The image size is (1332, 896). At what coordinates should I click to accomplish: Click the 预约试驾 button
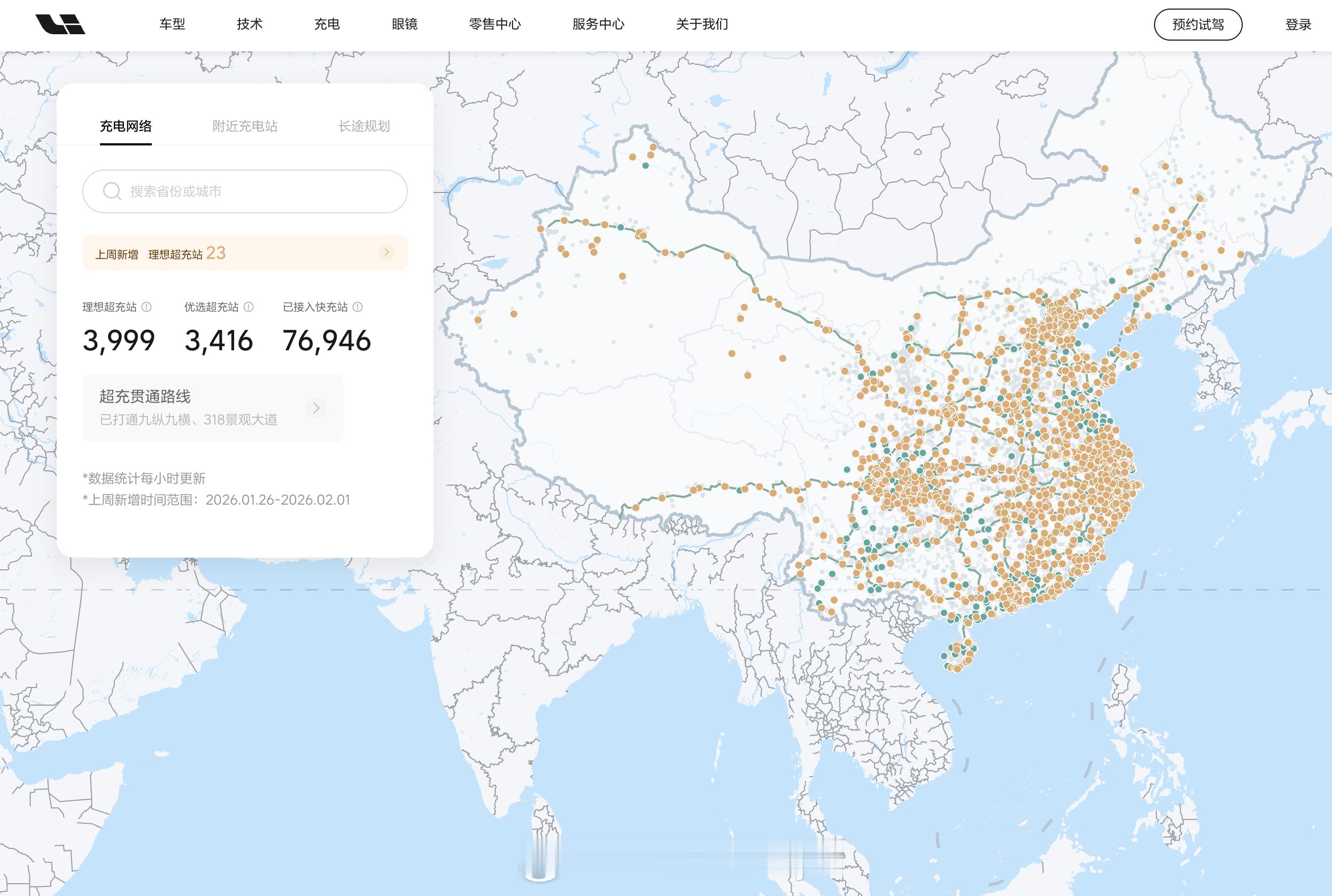pos(1198,25)
